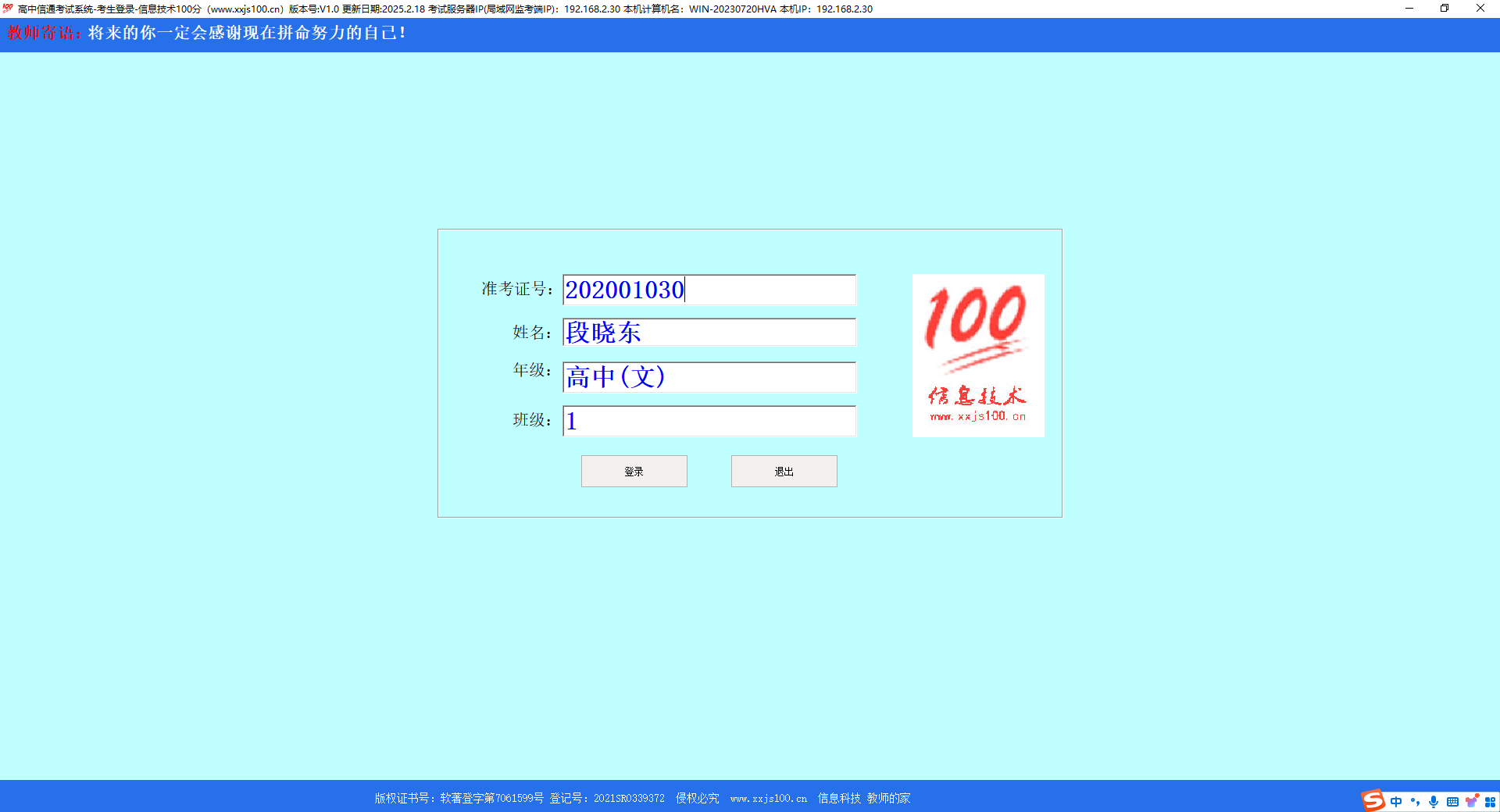Click the Sogou input method logo
The image size is (1500, 812).
[x=1373, y=800]
